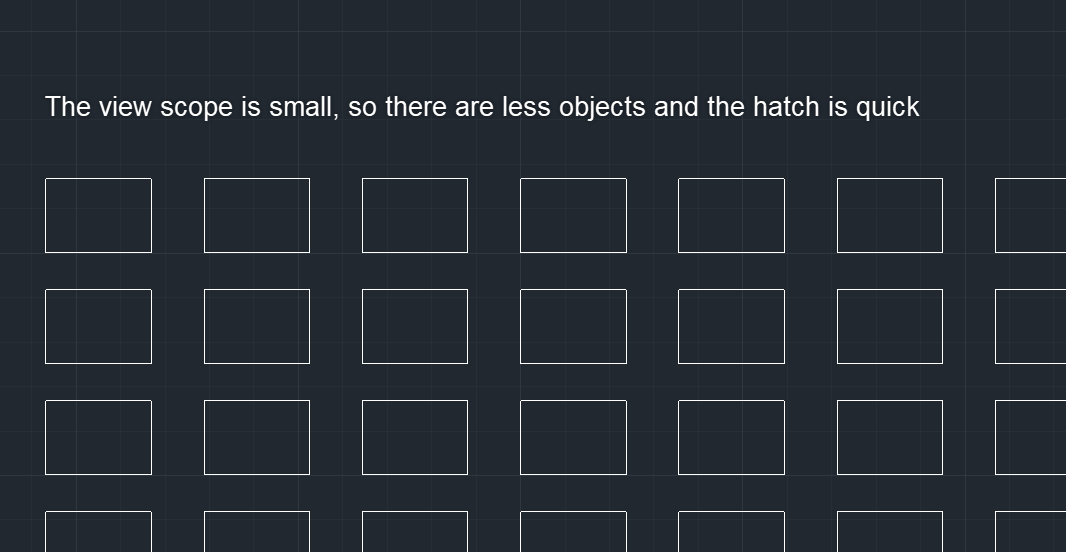This screenshot has width=1066, height=552.
Task: Pick inside second rectangle of third row
Action: coord(257,437)
